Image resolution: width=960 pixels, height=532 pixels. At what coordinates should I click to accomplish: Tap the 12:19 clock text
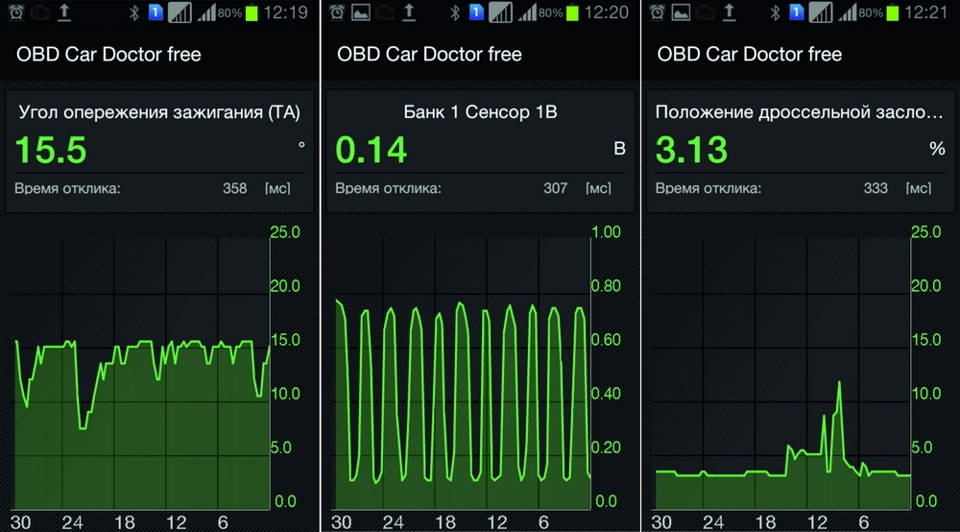(286, 13)
